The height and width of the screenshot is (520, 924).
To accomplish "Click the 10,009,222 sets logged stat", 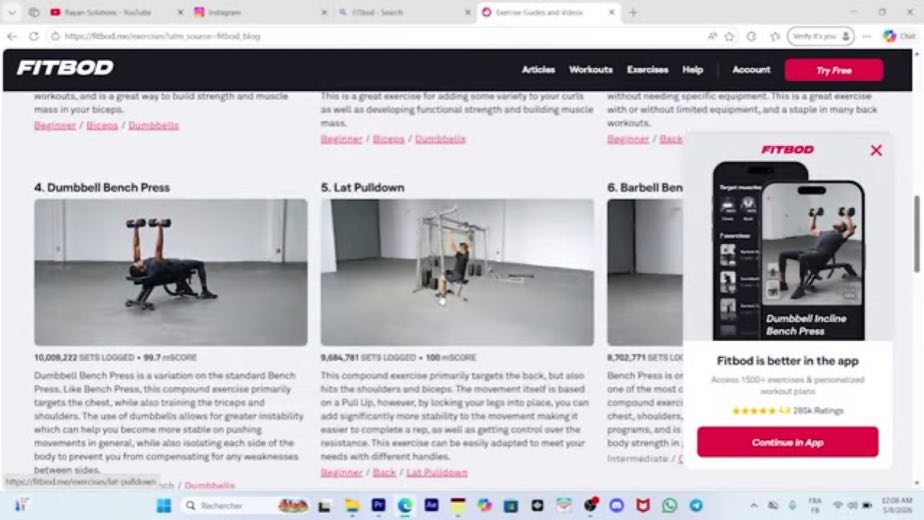I will click(116, 357).
